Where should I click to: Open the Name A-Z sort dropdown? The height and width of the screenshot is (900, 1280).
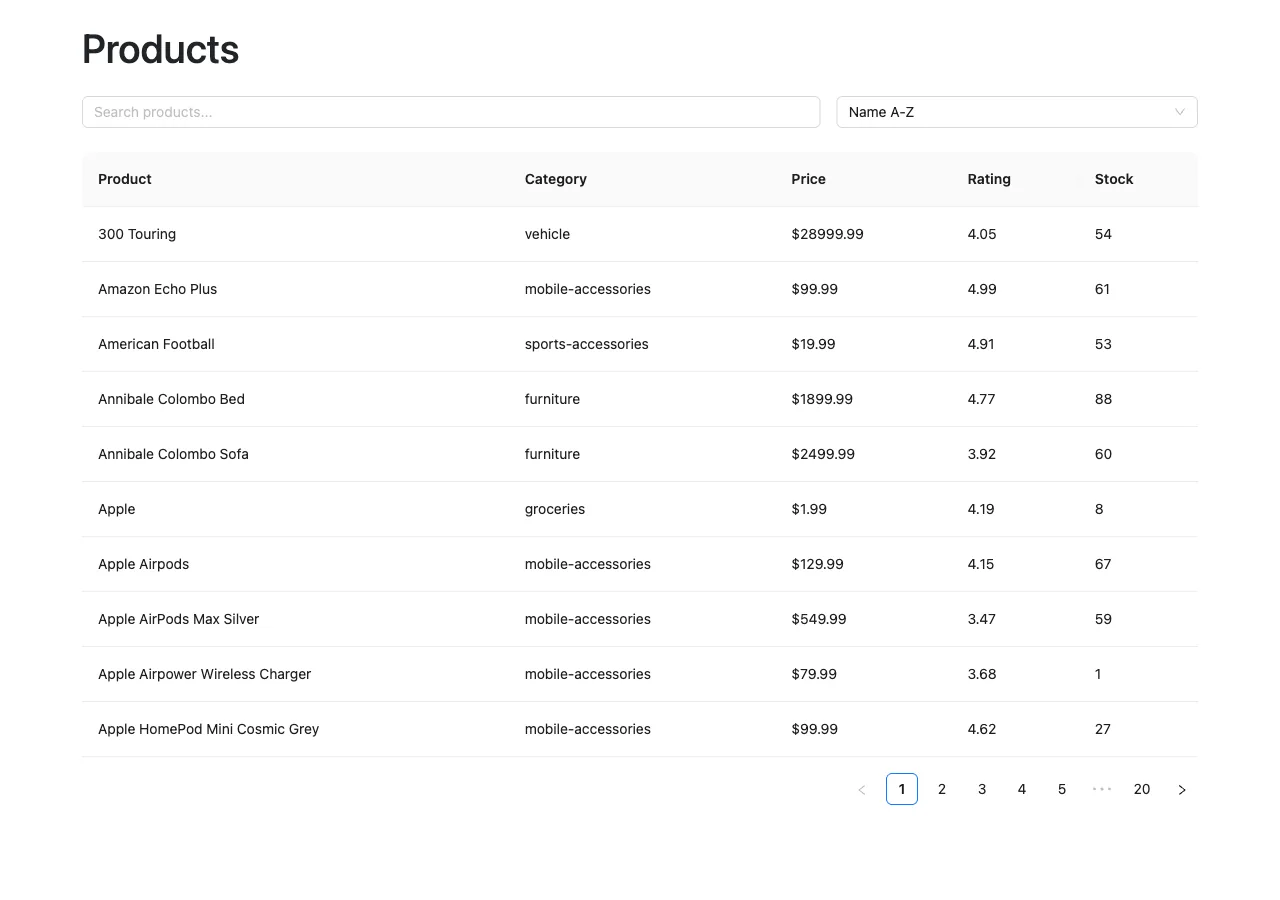click(1017, 112)
